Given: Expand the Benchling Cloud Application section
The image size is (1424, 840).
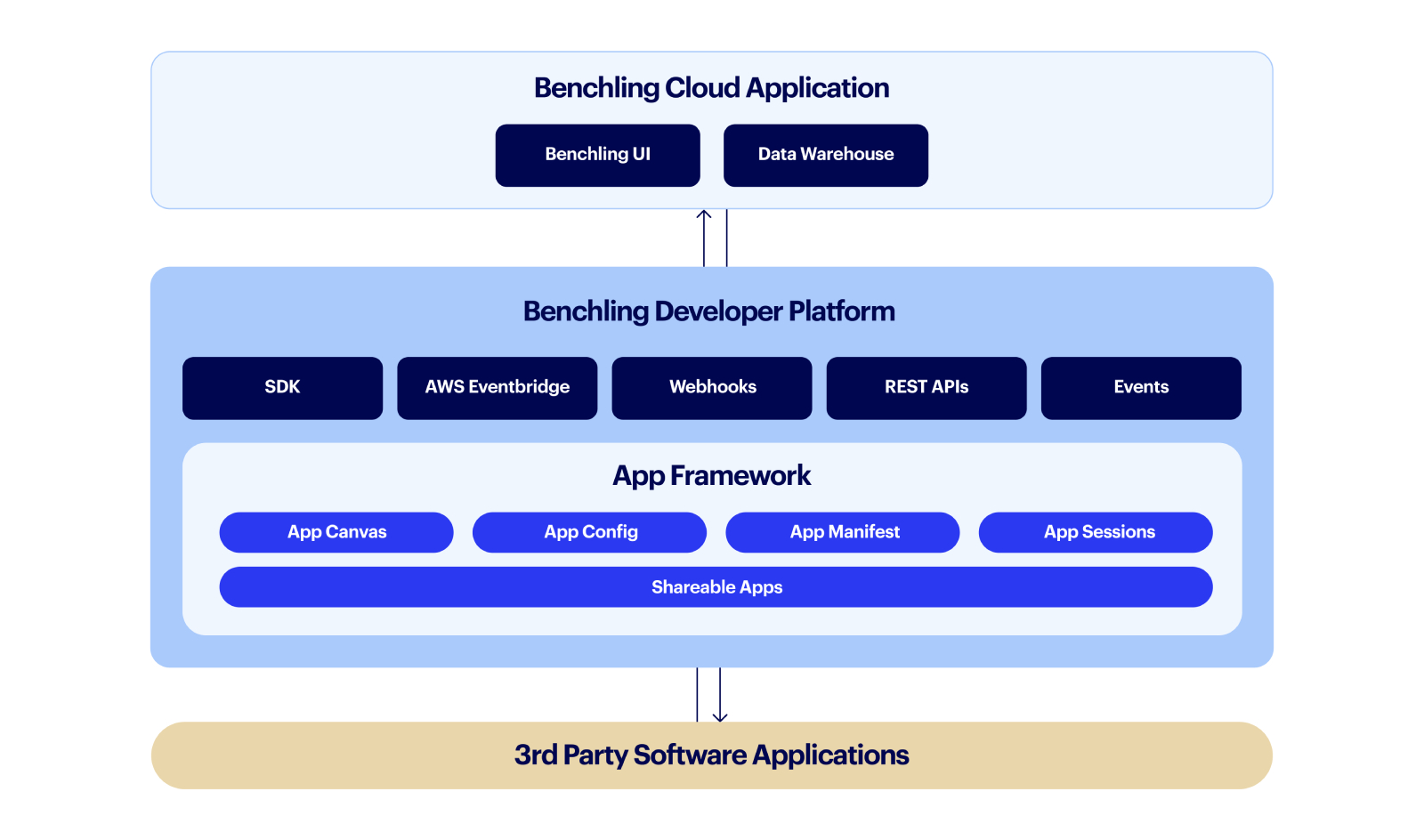Looking at the screenshot, I should click(710, 87).
